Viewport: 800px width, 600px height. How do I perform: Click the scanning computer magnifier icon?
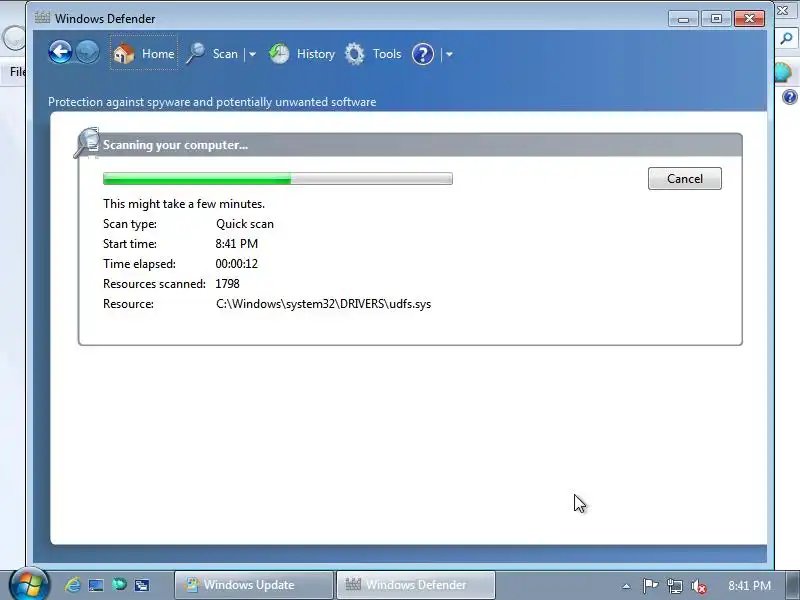tap(87, 142)
